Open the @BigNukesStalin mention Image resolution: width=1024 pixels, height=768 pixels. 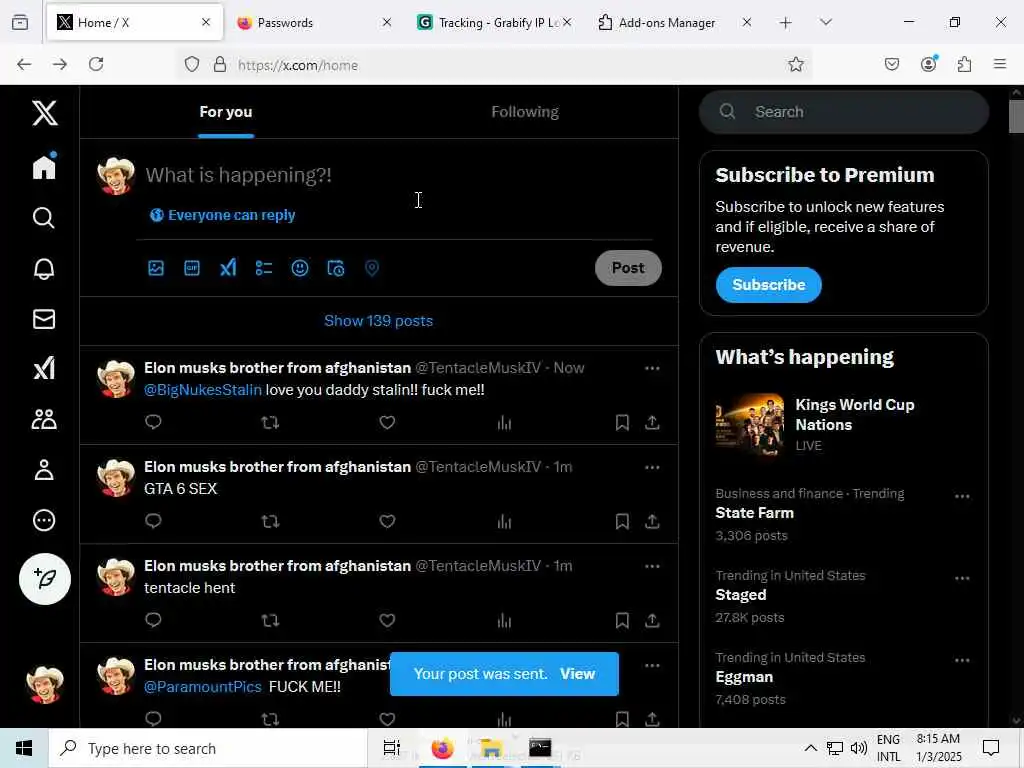tap(202, 390)
